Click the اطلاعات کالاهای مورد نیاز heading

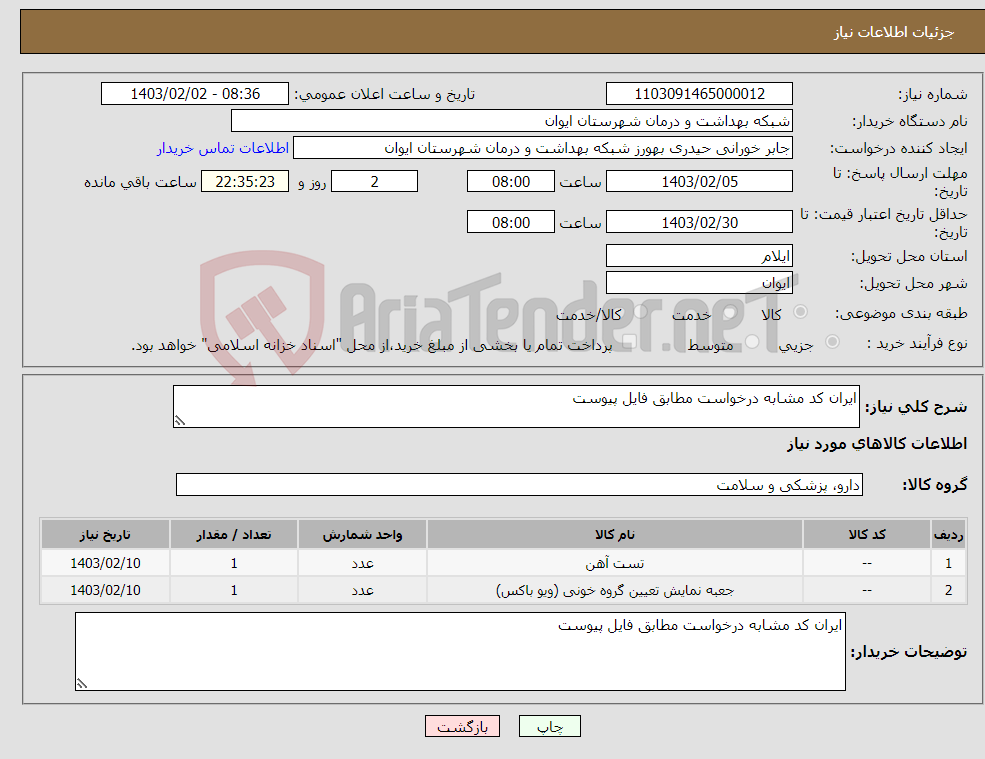[877, 444]
